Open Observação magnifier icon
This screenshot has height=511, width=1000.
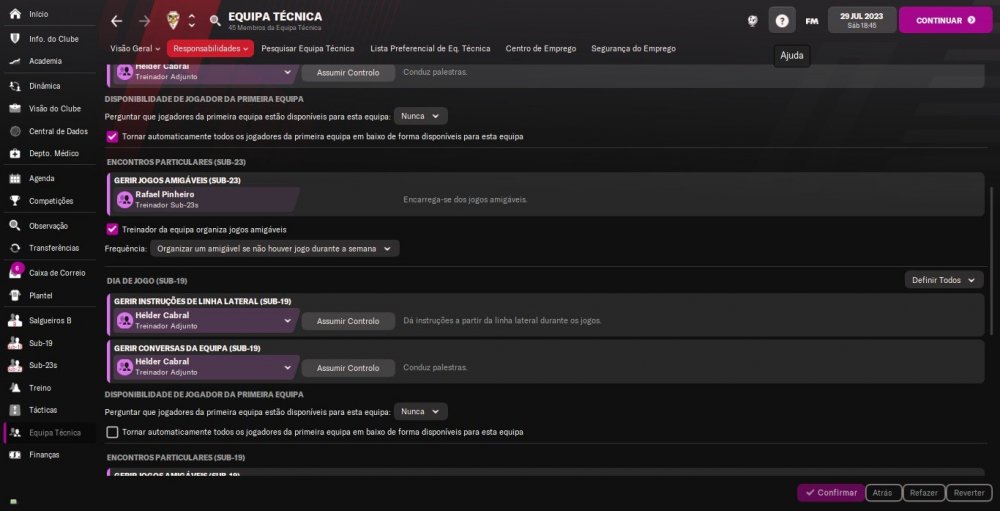point(15,226)
